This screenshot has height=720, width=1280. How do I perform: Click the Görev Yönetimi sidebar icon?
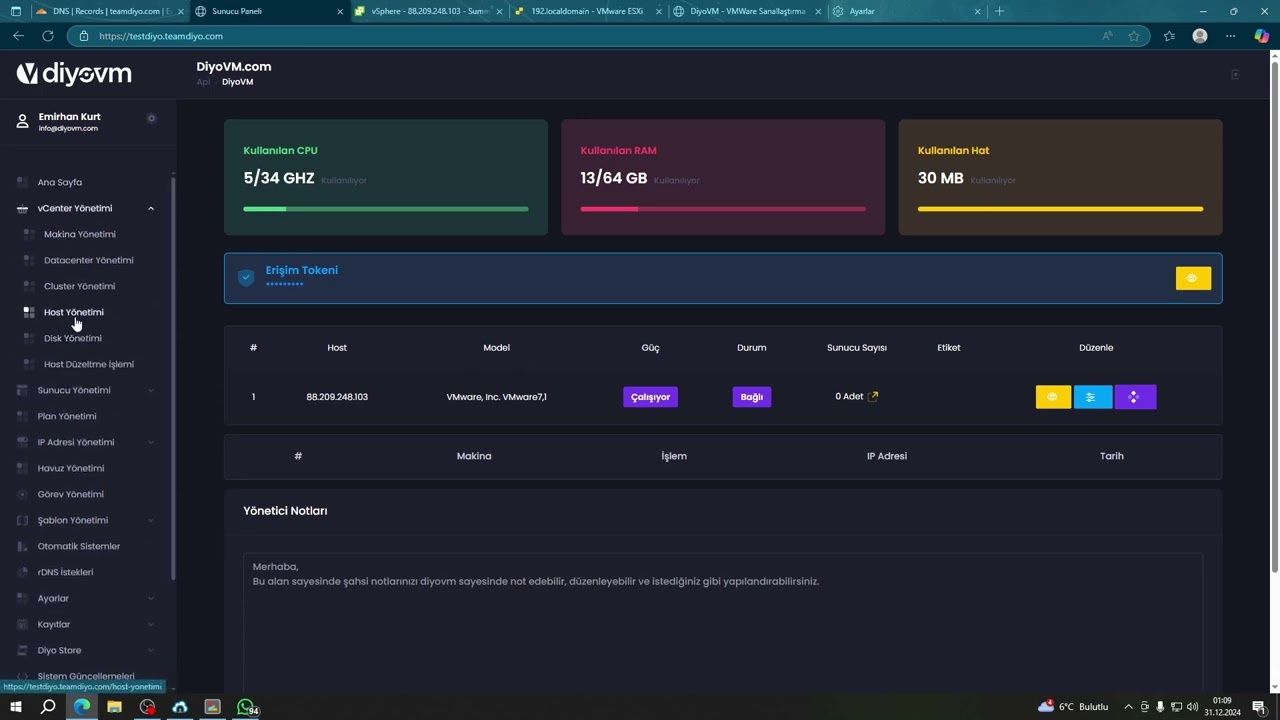coord(22,494)
